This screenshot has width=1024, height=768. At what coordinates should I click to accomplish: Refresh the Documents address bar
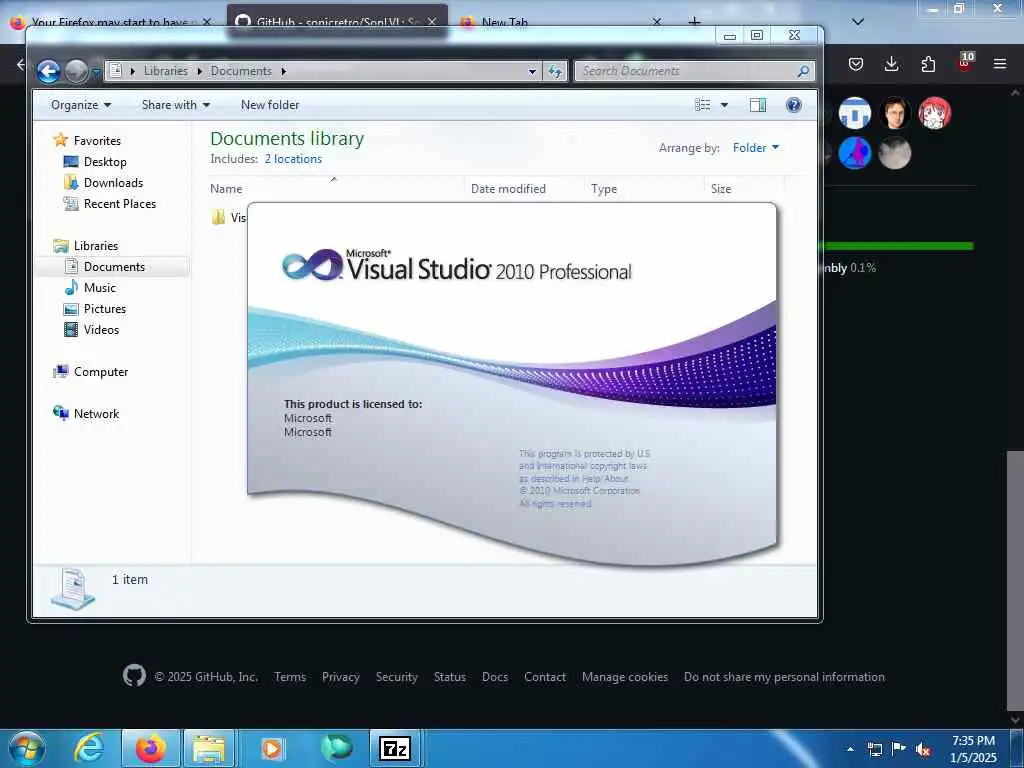tap(555, 71)
